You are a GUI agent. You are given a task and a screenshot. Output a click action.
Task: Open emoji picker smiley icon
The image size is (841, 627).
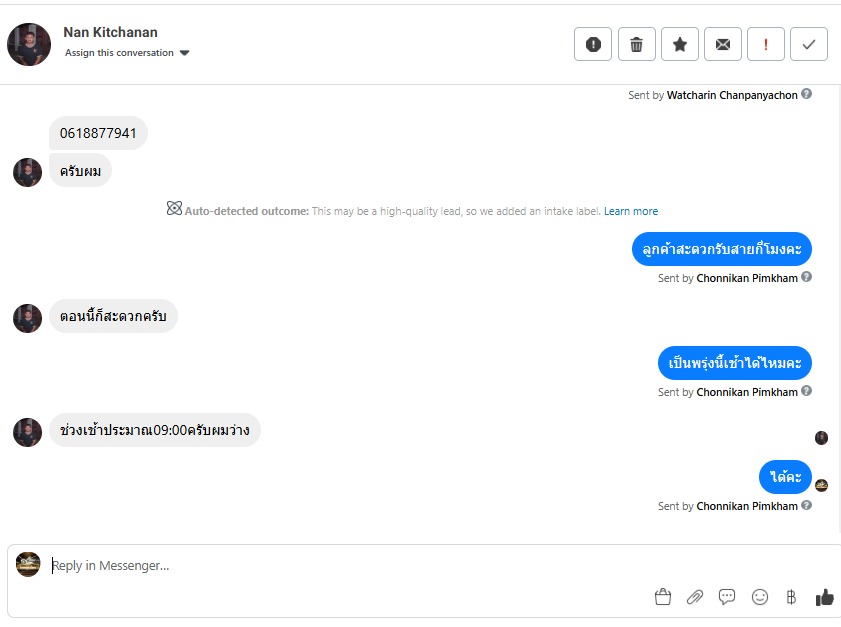point(760,597)
